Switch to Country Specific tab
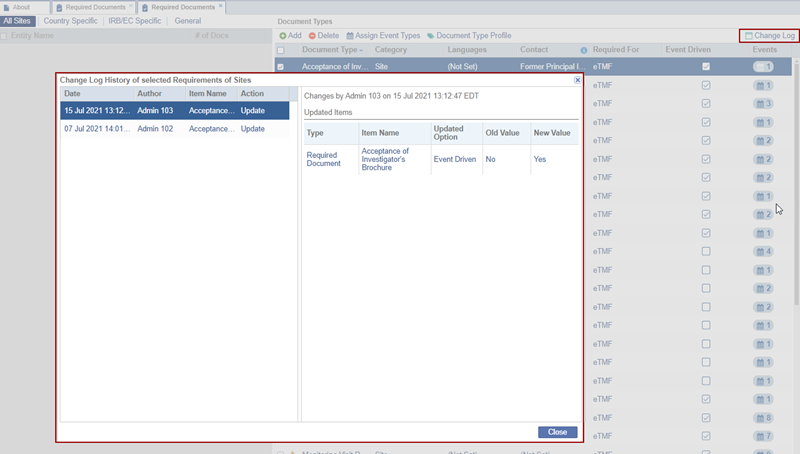Image resolution: width=800 pixels, height=454 pixels. (71, 20)
